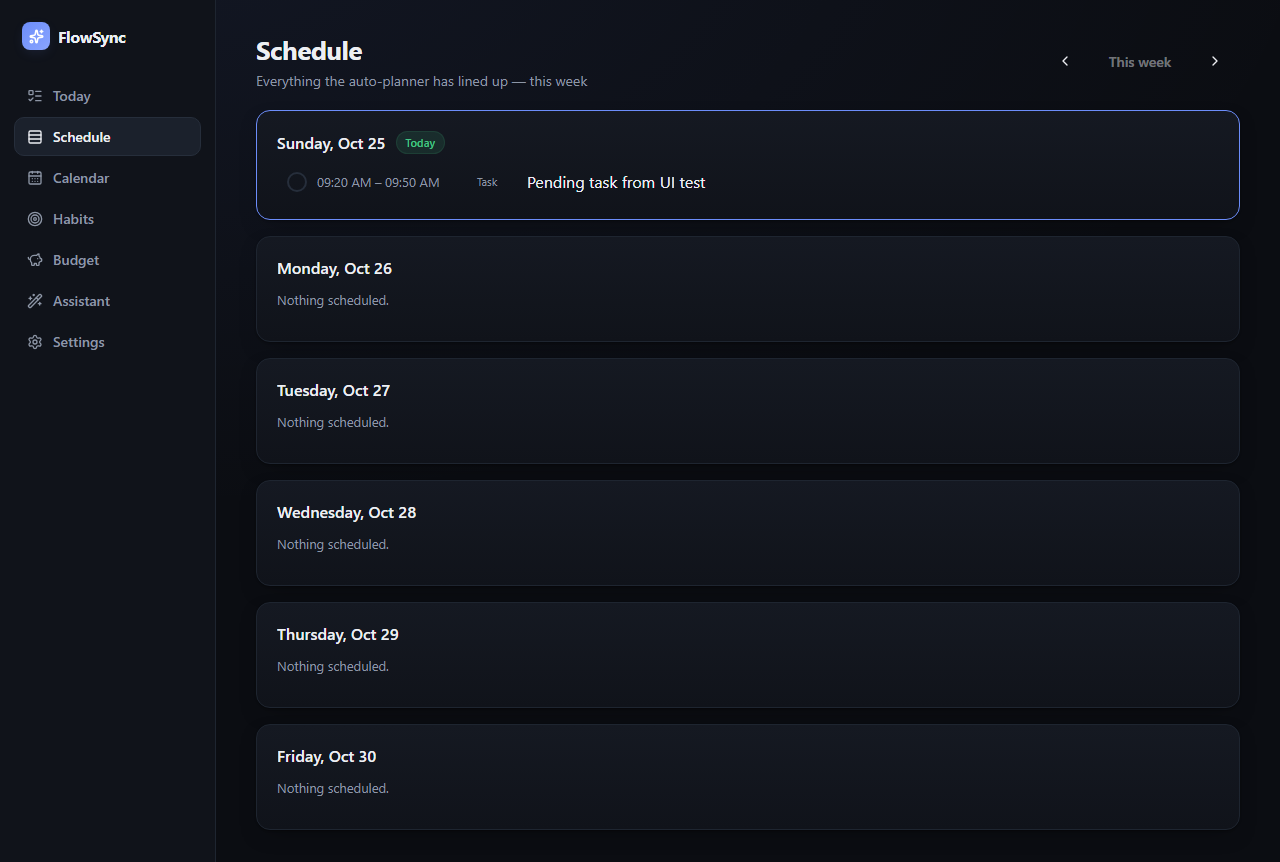This screenshot has width=1280, height=862.
Task: Click the FlowSync logo icon
Action: pos(36,36)
